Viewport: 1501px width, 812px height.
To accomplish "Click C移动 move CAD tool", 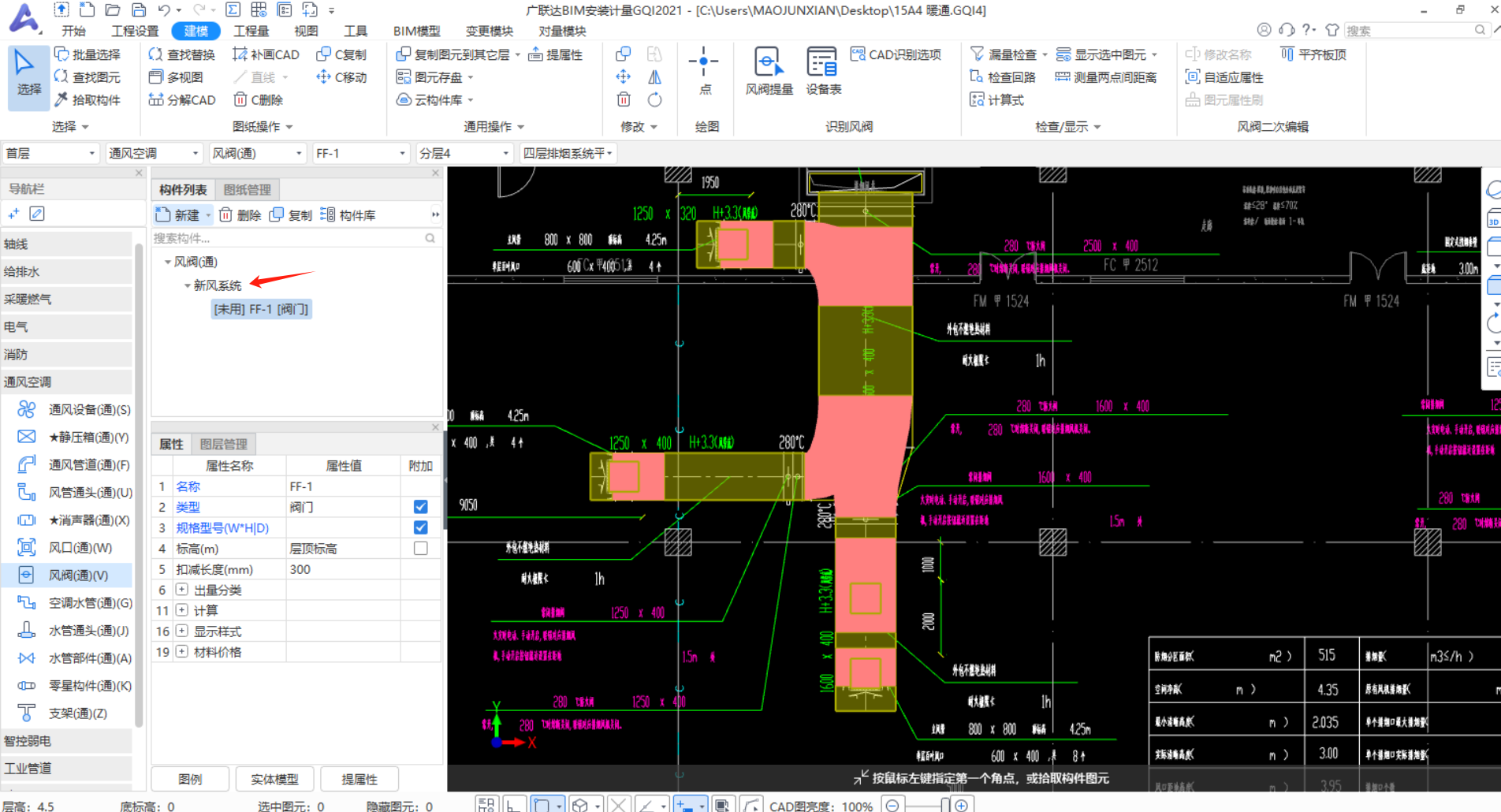I will pos(341,77).
